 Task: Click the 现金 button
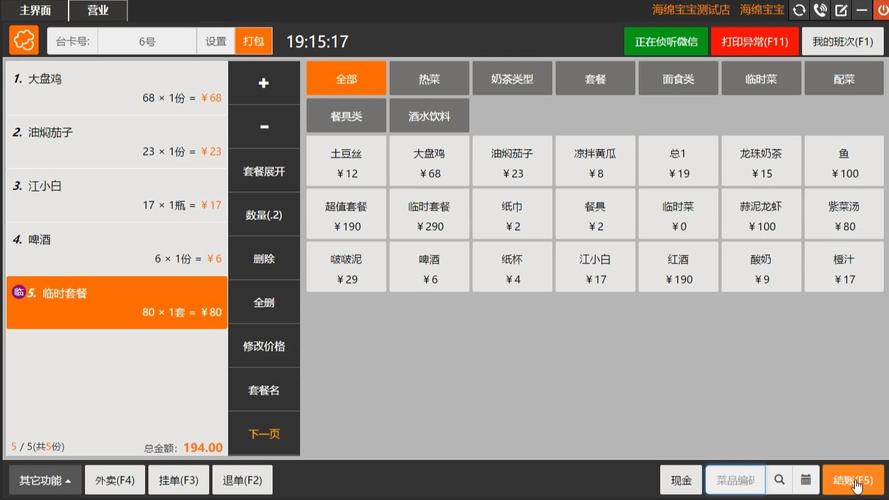681,480
